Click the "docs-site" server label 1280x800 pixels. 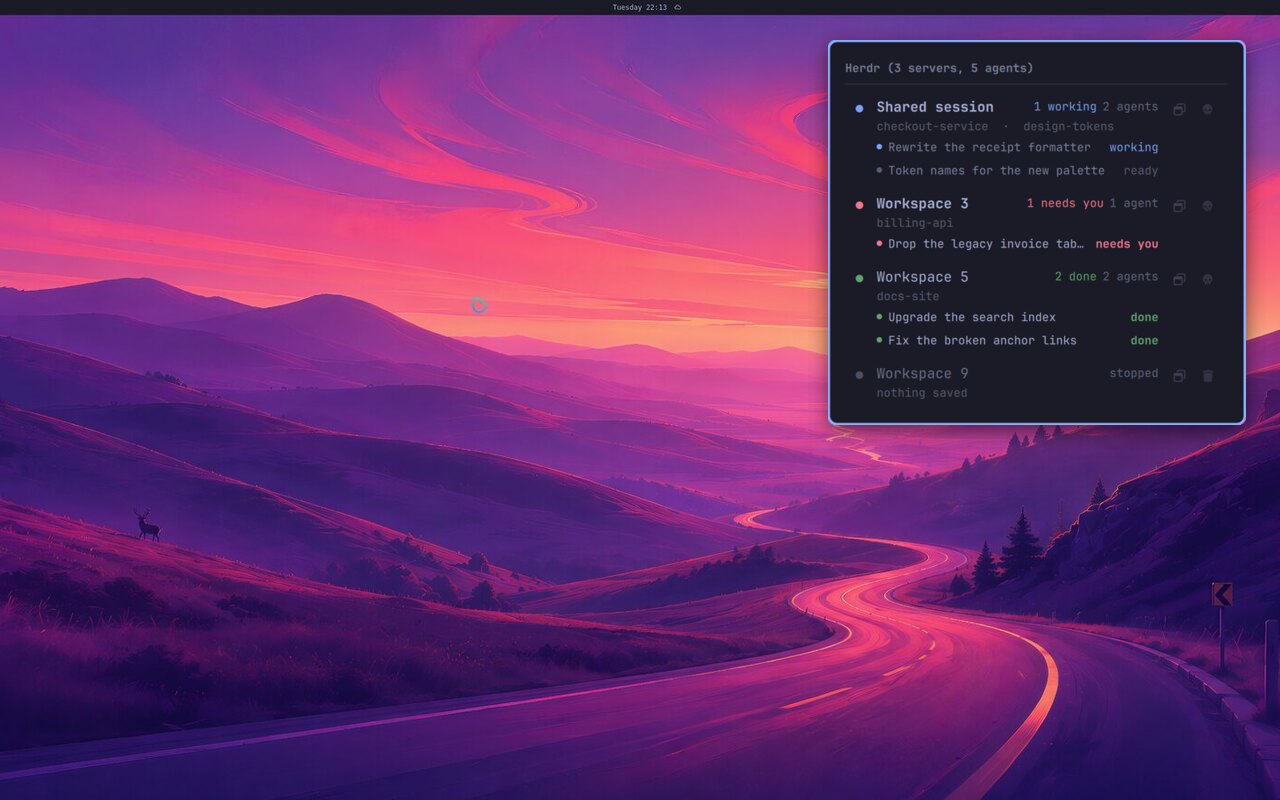(x=908, y=297)
